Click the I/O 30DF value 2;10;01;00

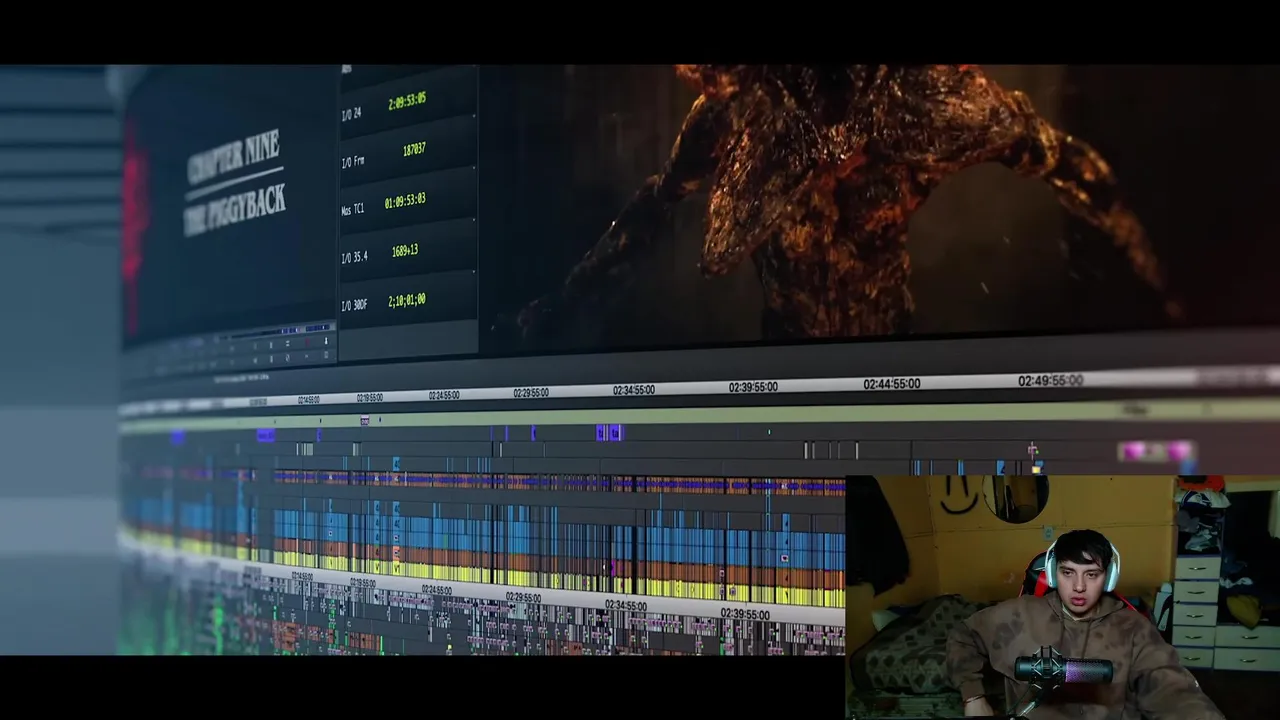406,300
